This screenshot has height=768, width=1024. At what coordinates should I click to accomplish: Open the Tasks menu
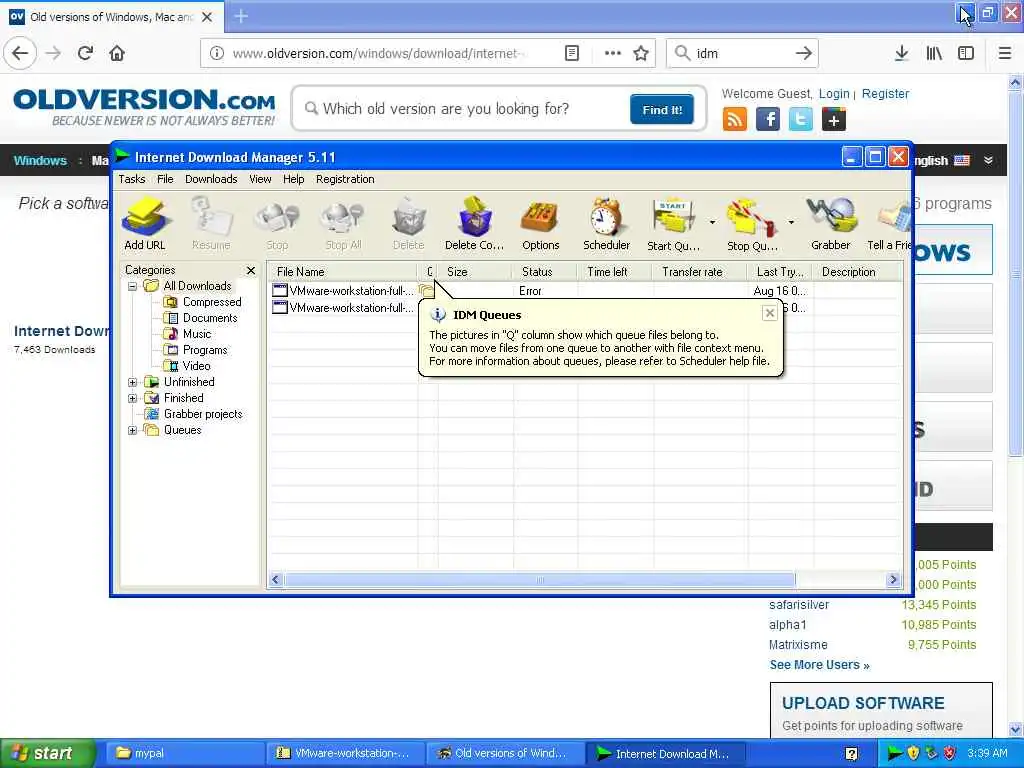[132, 179]
